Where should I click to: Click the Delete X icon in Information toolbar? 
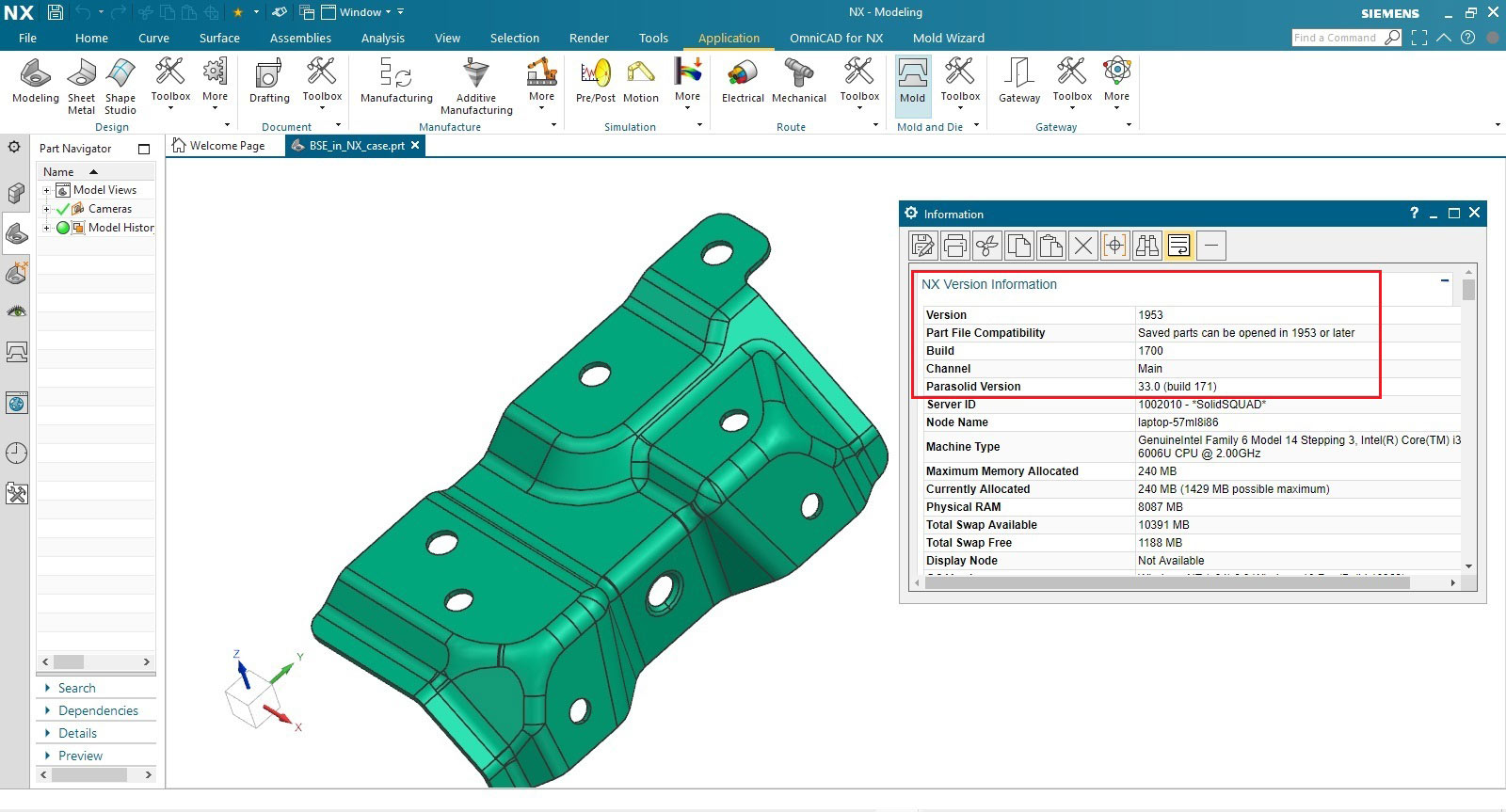[1082, 246]
